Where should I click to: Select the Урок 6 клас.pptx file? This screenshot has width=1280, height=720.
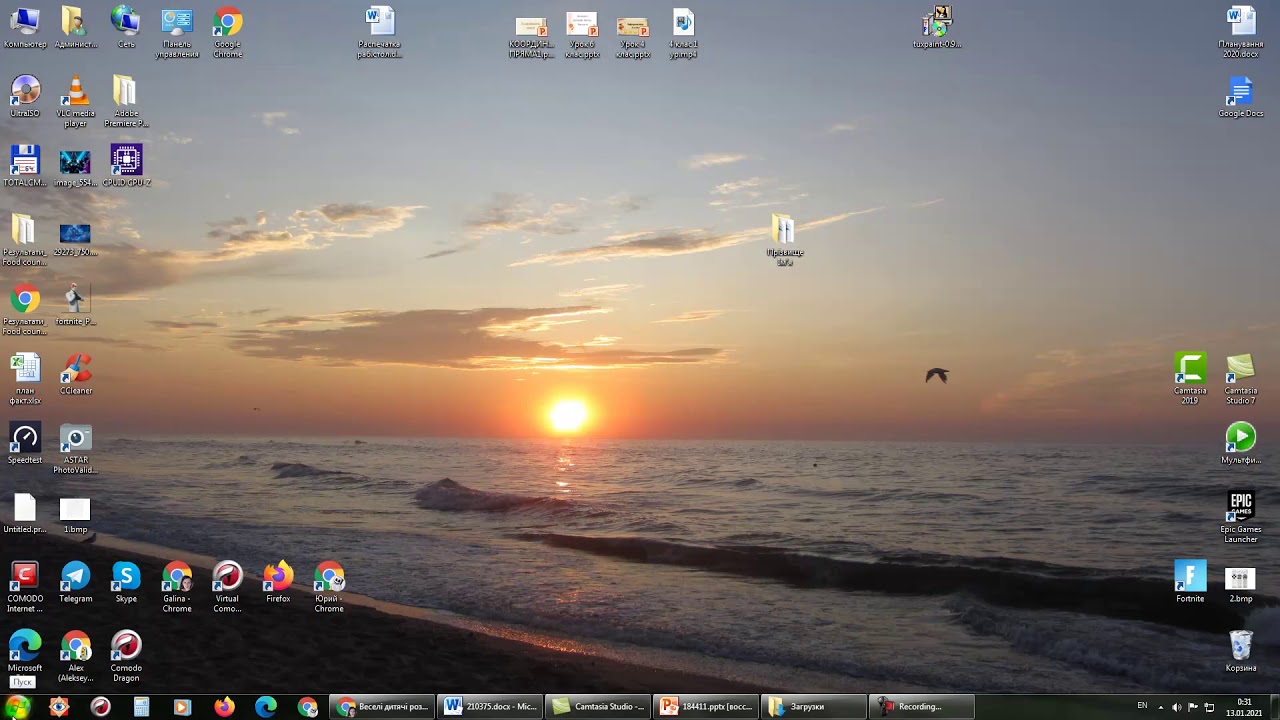pyautogui.click(x=582, y=35)
